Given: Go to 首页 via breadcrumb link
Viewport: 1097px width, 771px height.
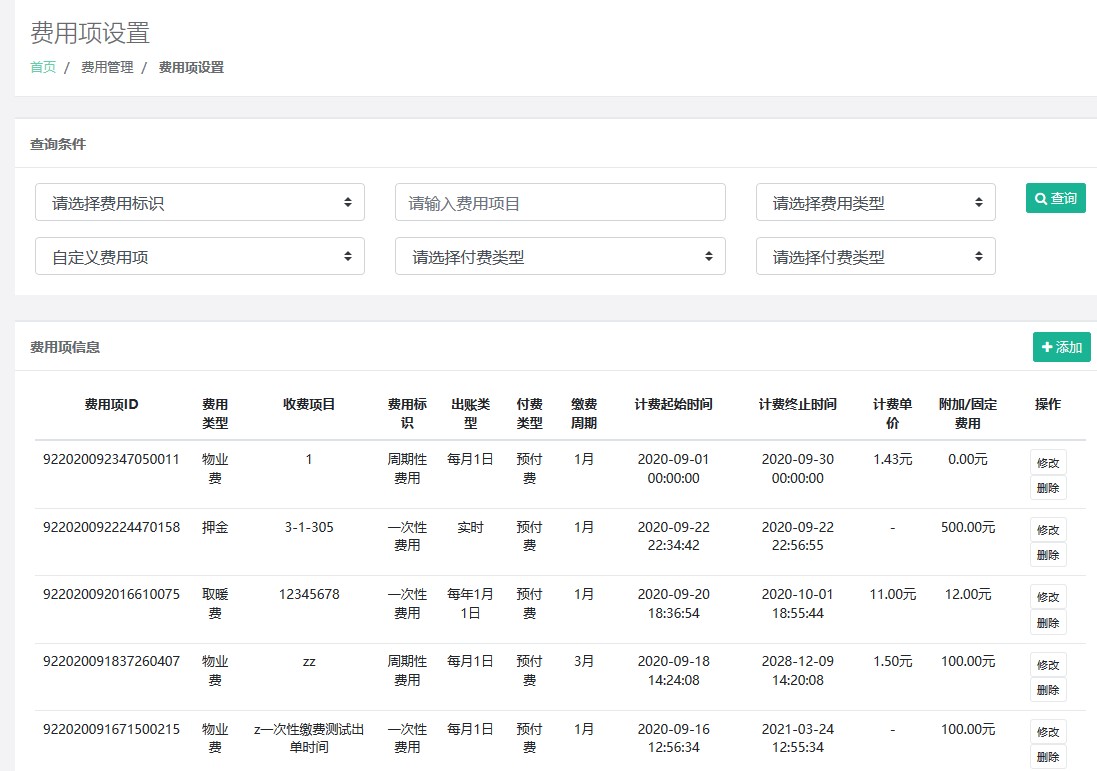Looking at the screenshot, I should tap(43, 68).
